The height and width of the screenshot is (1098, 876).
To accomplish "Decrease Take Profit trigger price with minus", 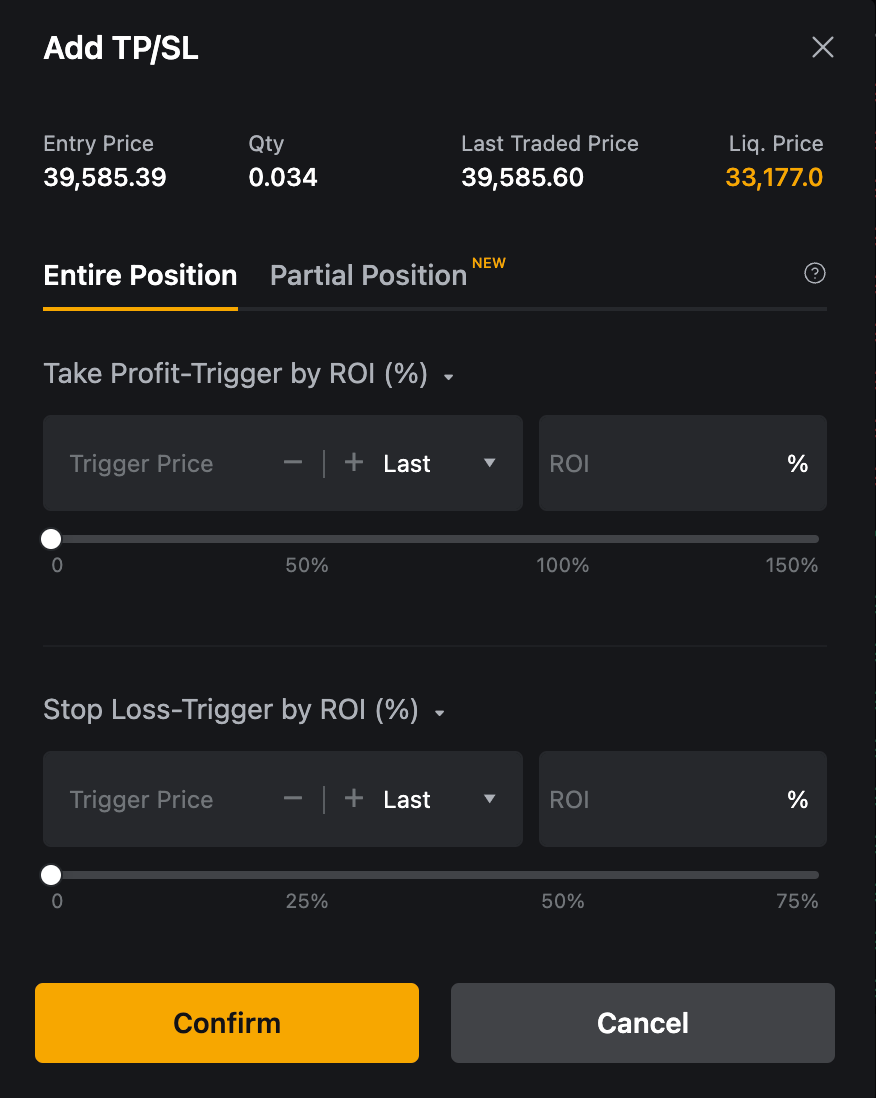I will [293, 463].
